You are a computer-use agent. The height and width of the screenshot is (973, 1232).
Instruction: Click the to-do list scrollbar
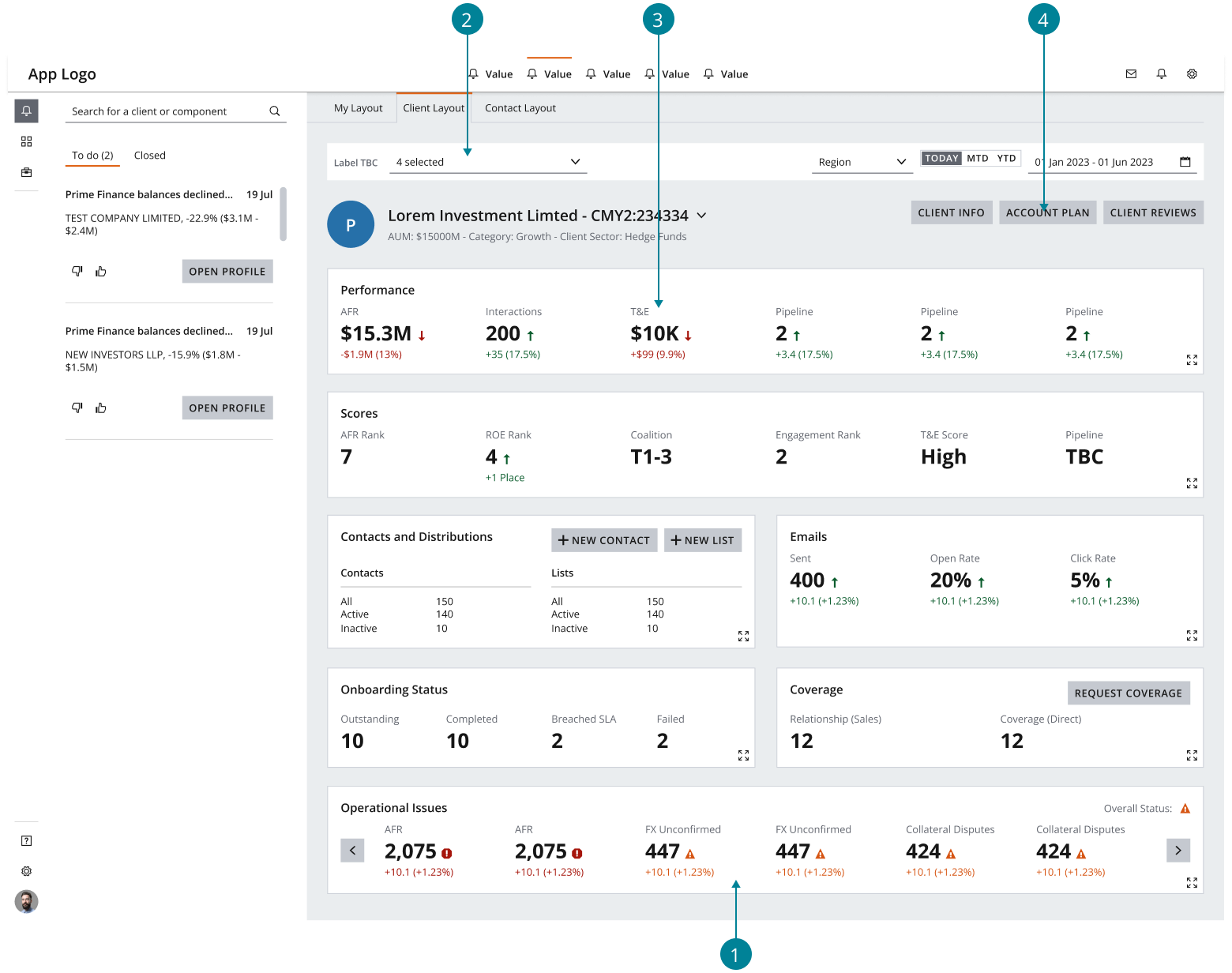pos(283,214)
